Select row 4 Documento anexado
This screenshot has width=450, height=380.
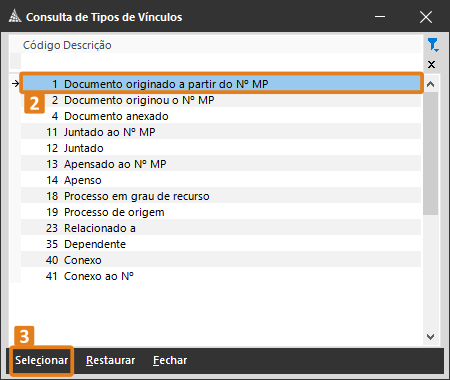pos(221,116)
